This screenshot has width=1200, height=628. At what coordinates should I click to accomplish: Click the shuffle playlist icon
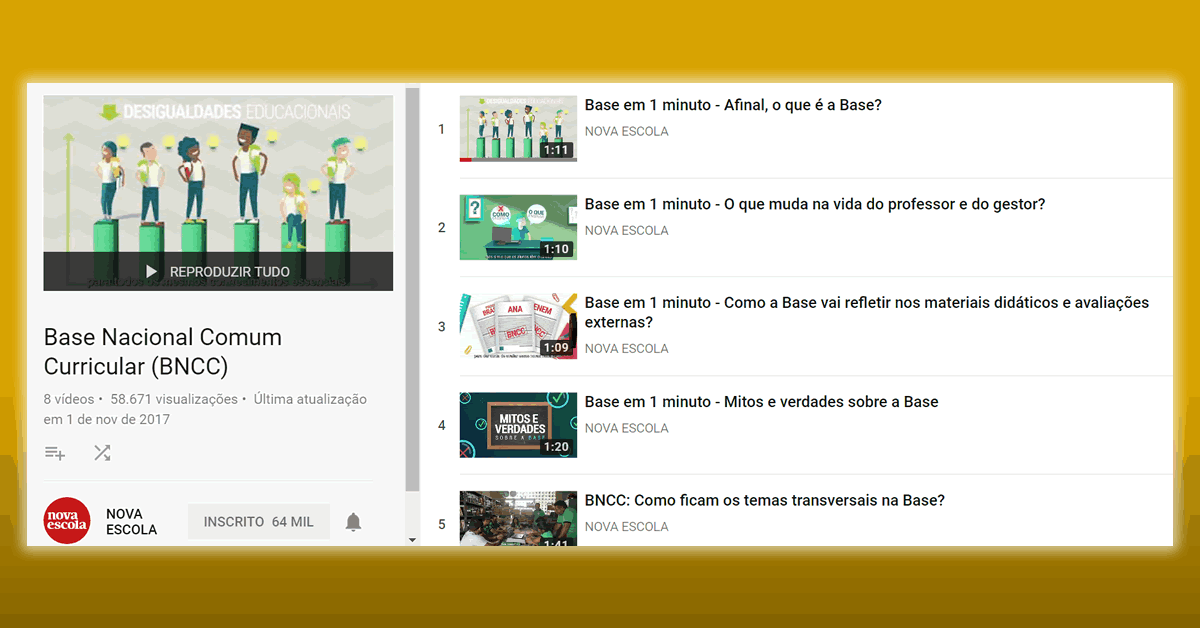[102, 453]
